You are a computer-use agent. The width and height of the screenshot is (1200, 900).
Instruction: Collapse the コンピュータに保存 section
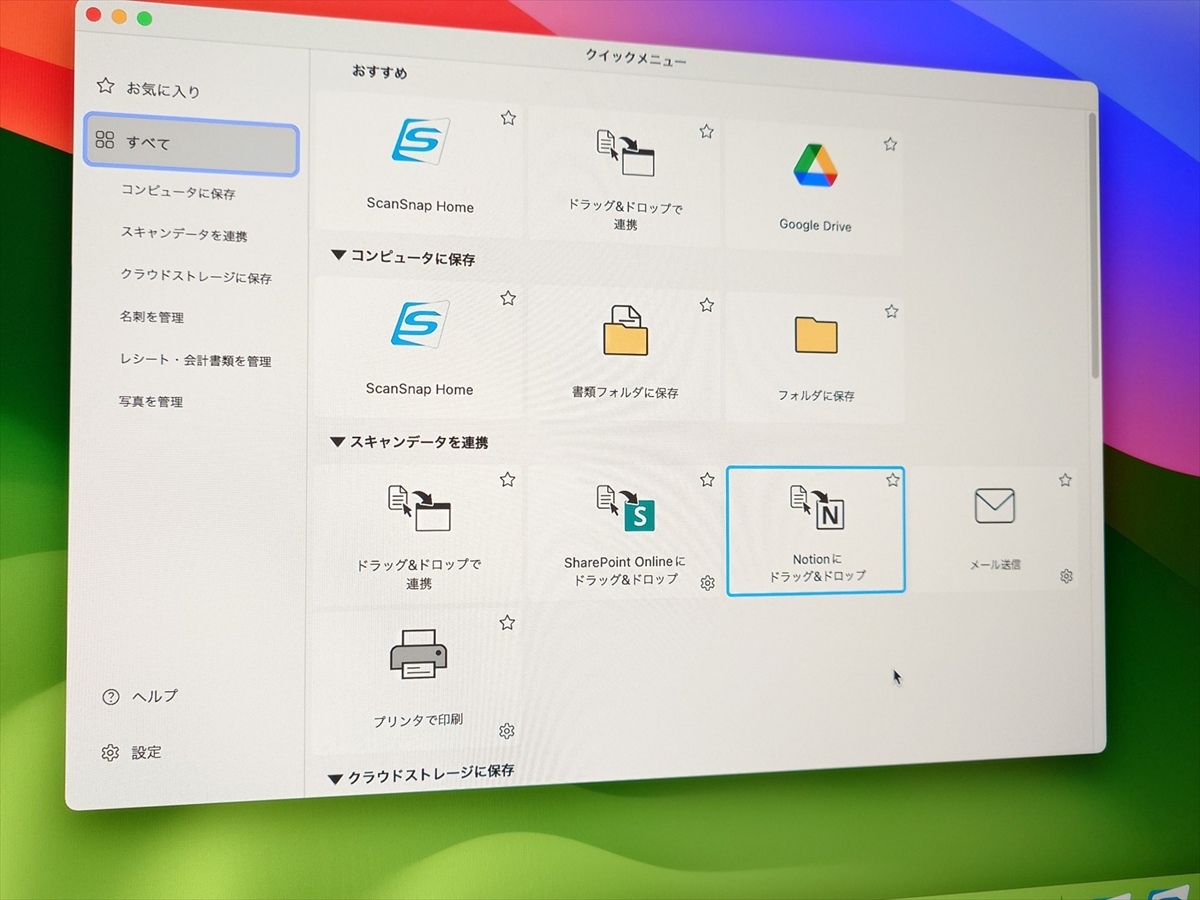pos(337,256)
